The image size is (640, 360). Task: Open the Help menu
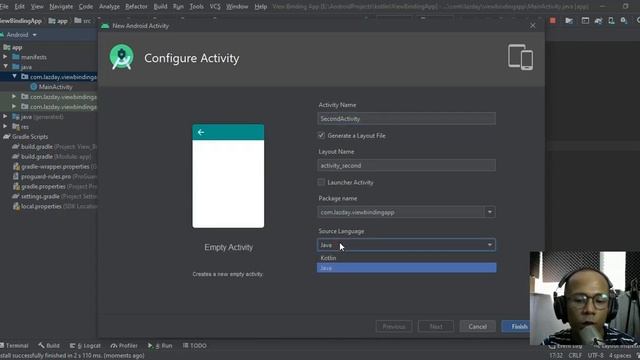(260, 7)
